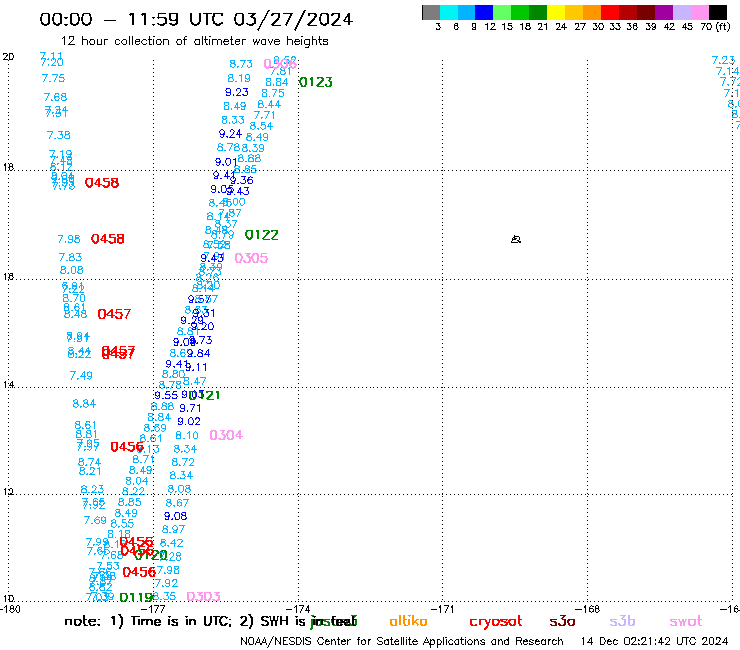Click the longitude axis label '-168'

click(x=590, y=609)
